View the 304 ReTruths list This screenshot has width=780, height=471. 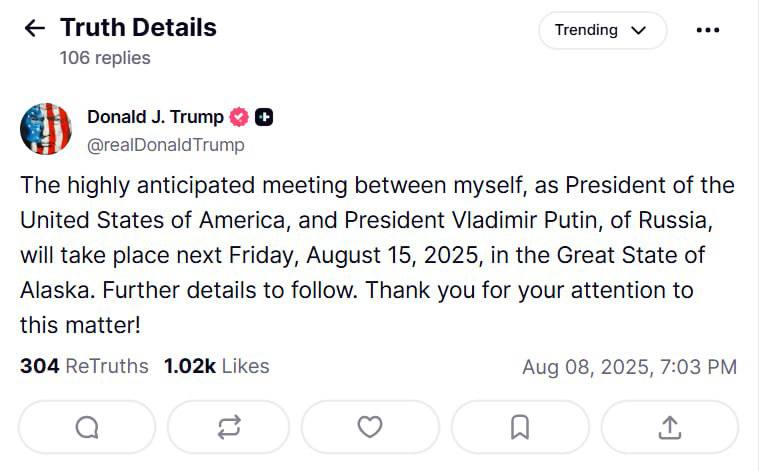[x=84, y=366]
